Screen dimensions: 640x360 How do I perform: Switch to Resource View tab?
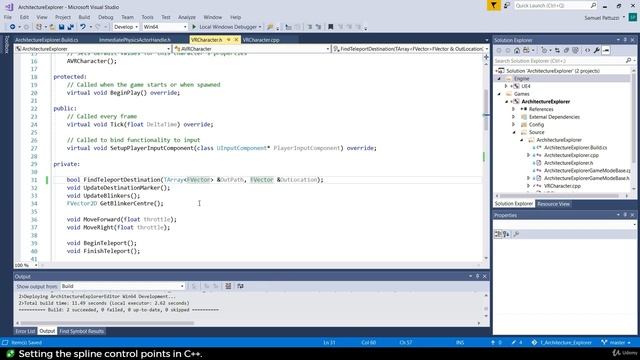click(553, 204)
